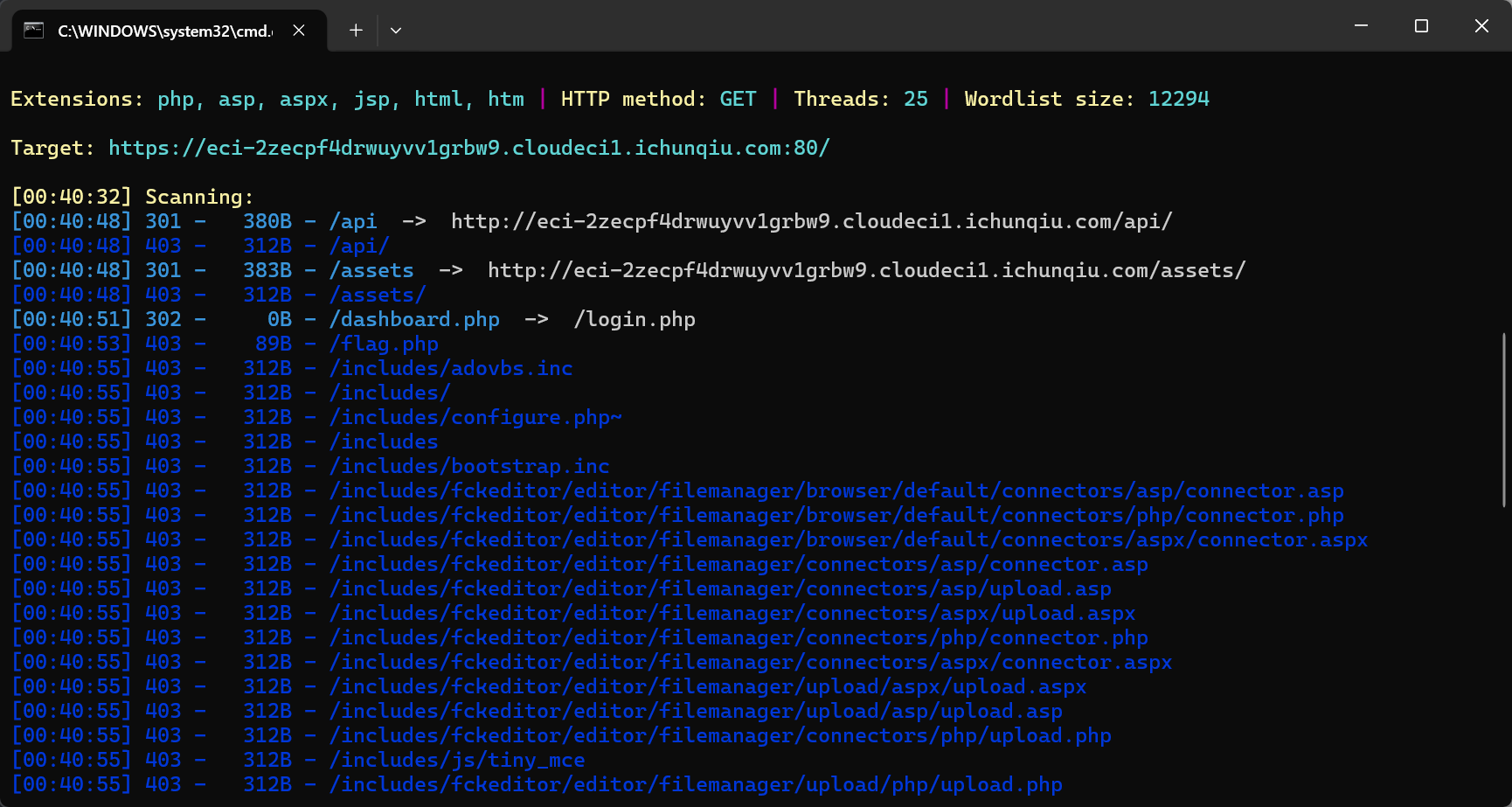Expand the new tab profile dropdown

click(x=396, y=30)
